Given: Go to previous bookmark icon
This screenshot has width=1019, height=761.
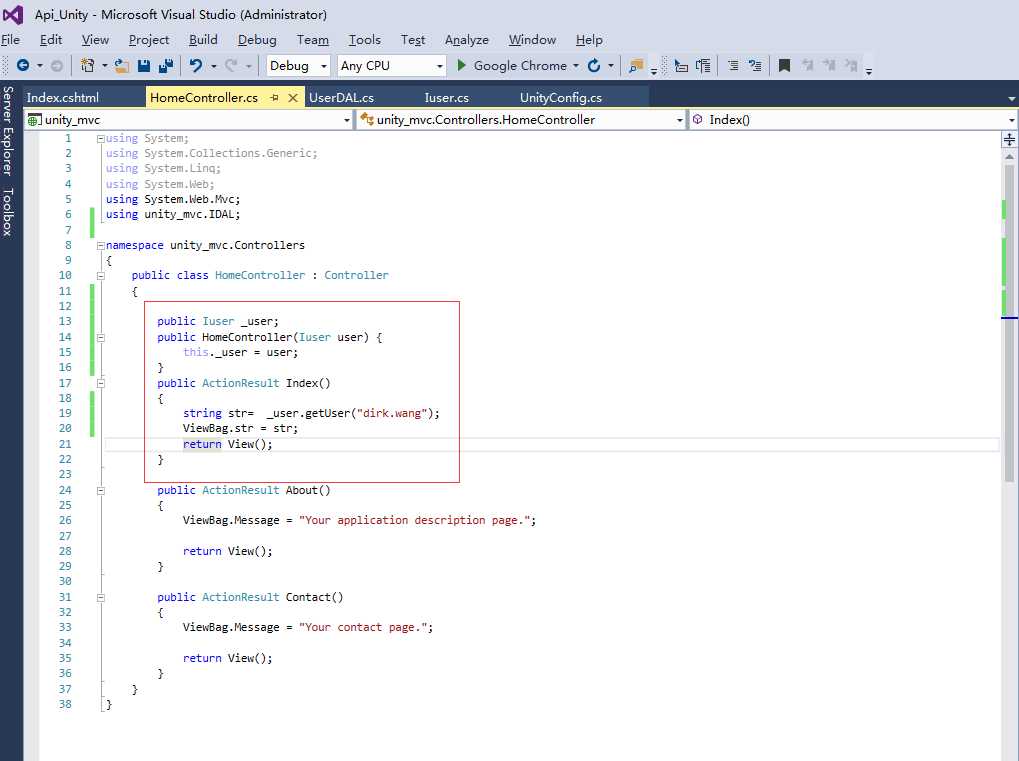Looking at the screenshot, I should [807, 65].
